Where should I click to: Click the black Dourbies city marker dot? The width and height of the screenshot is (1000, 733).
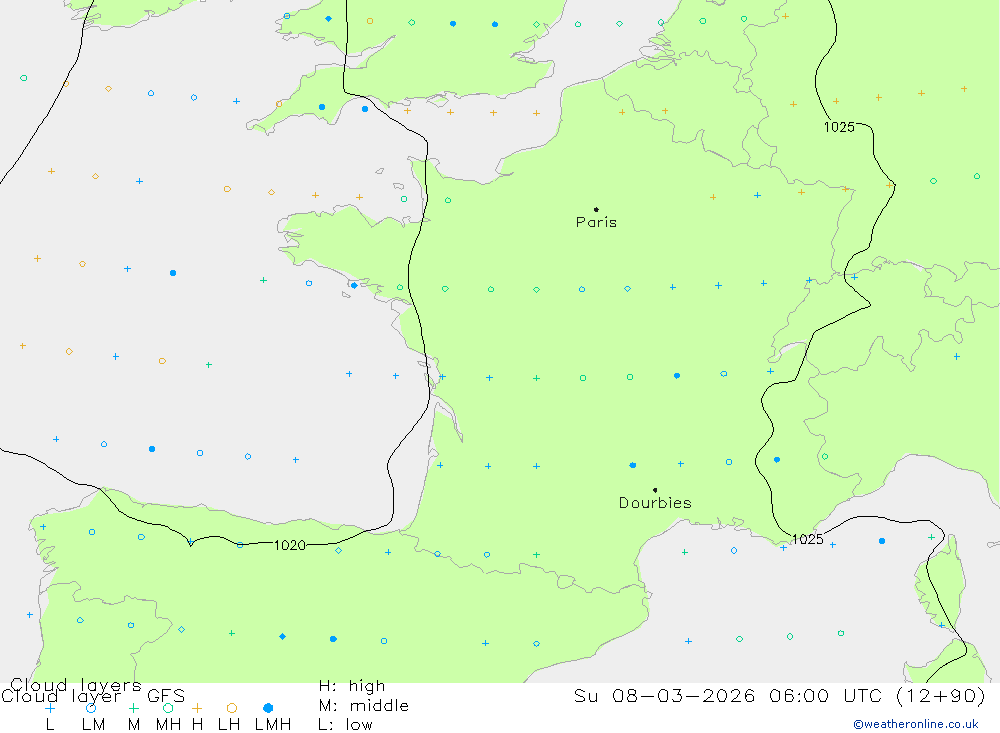tap(655, 490)
